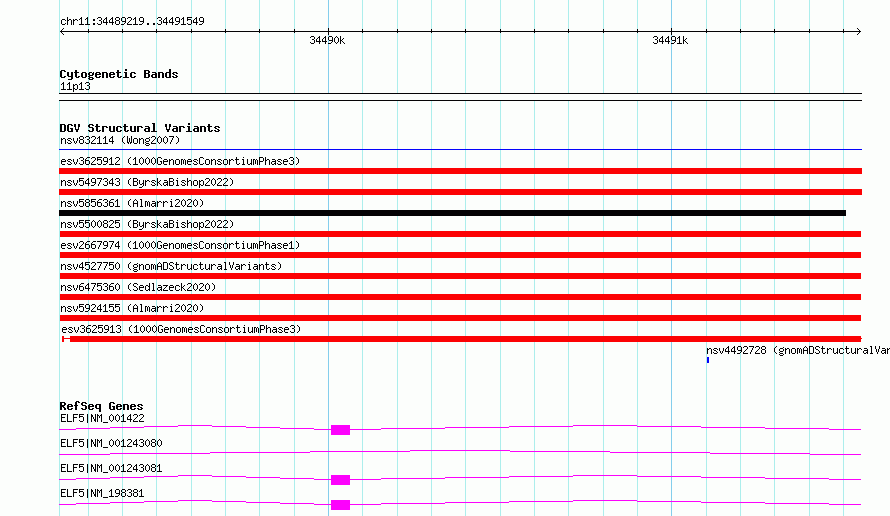890x516 pixels.
Task: Select variant label nsv5924155 (Almarri2020)
Action: [x=132, y=308]
